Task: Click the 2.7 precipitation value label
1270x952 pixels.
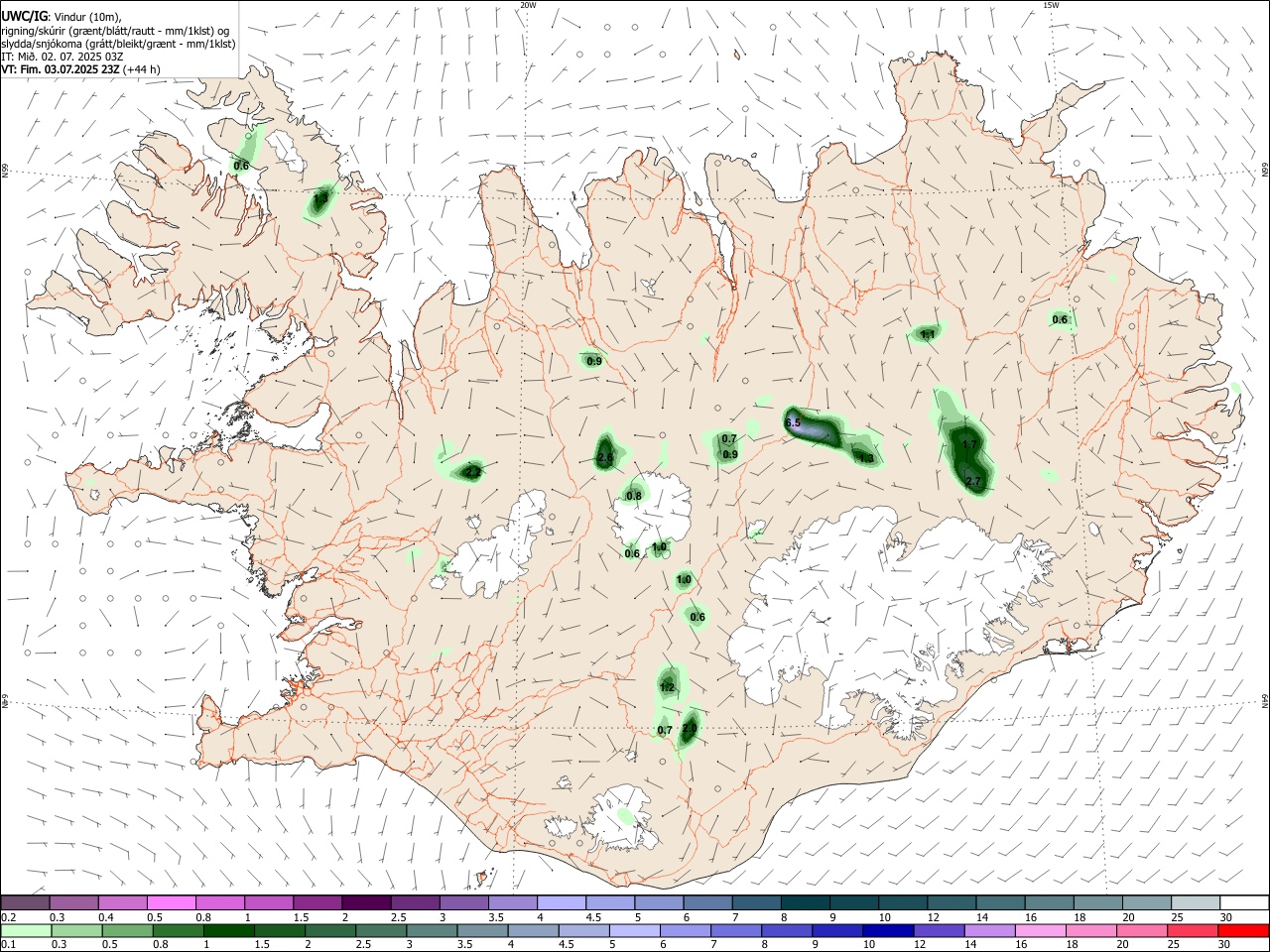Action: pyautogui.click(x=973, y=482)
